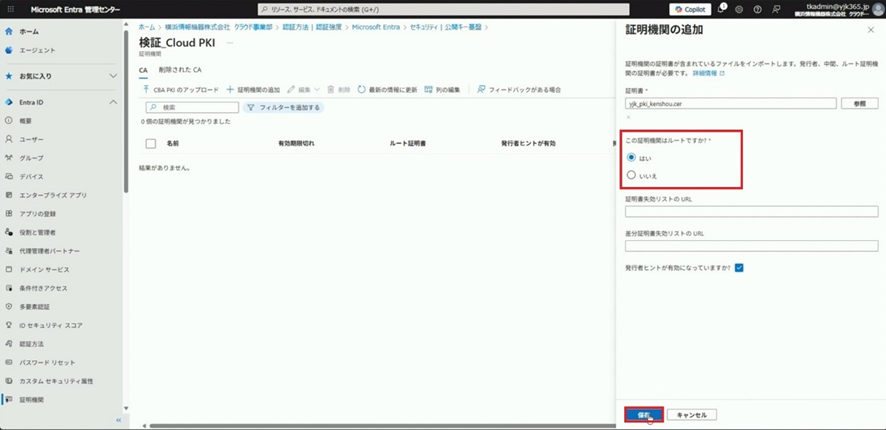Viewport: 886px width, 430px height.
Task: Click the 証明書失効リストの URL field
Action: click(x=751, y=212)
